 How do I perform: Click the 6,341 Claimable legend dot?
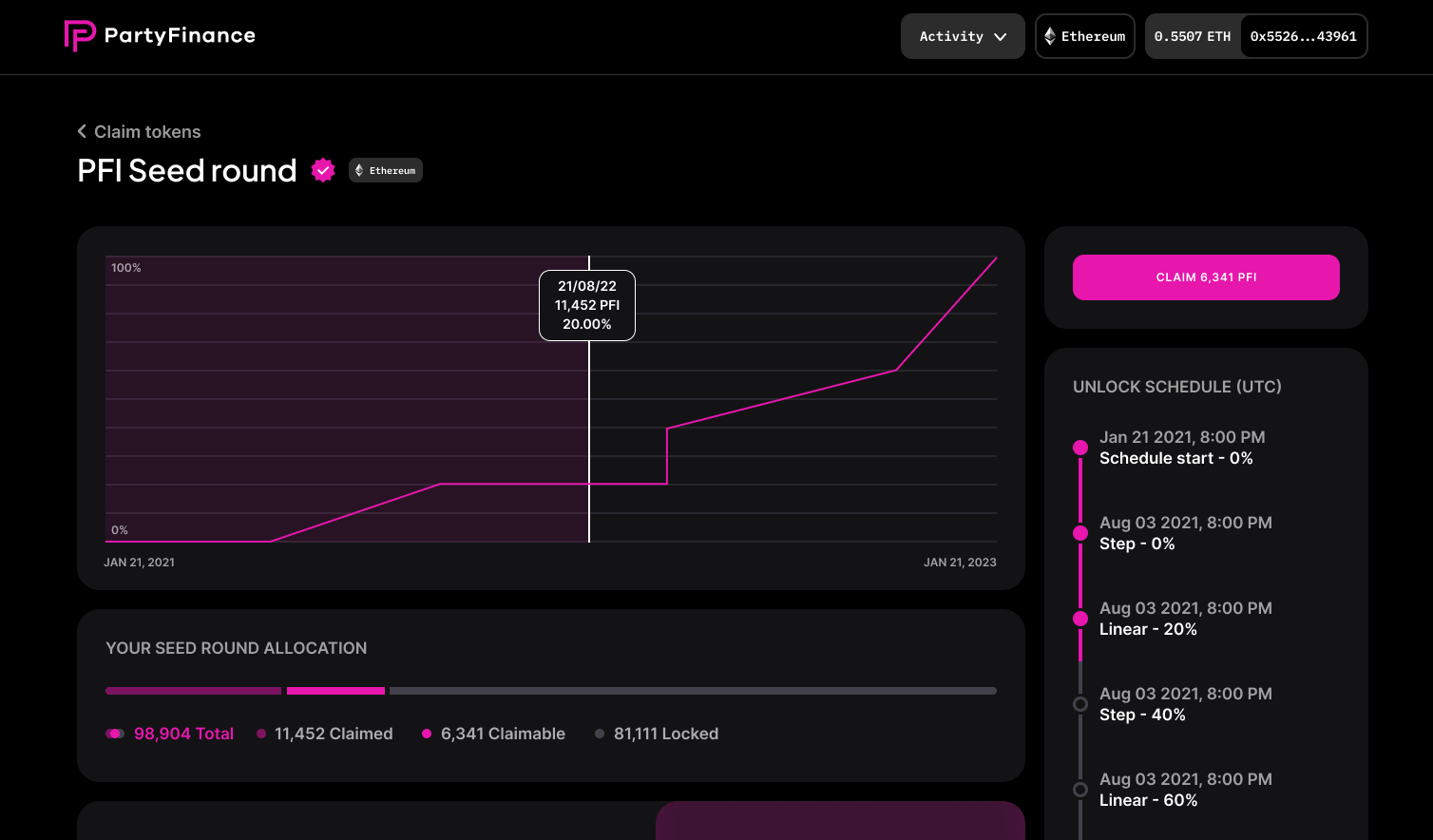(x=427, y=734)
